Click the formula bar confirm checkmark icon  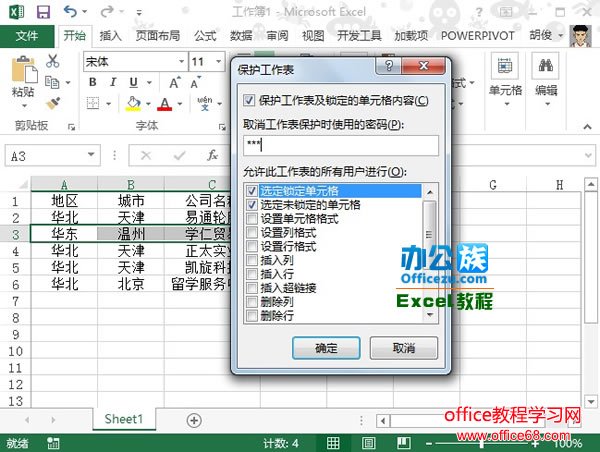pos(179,155)
